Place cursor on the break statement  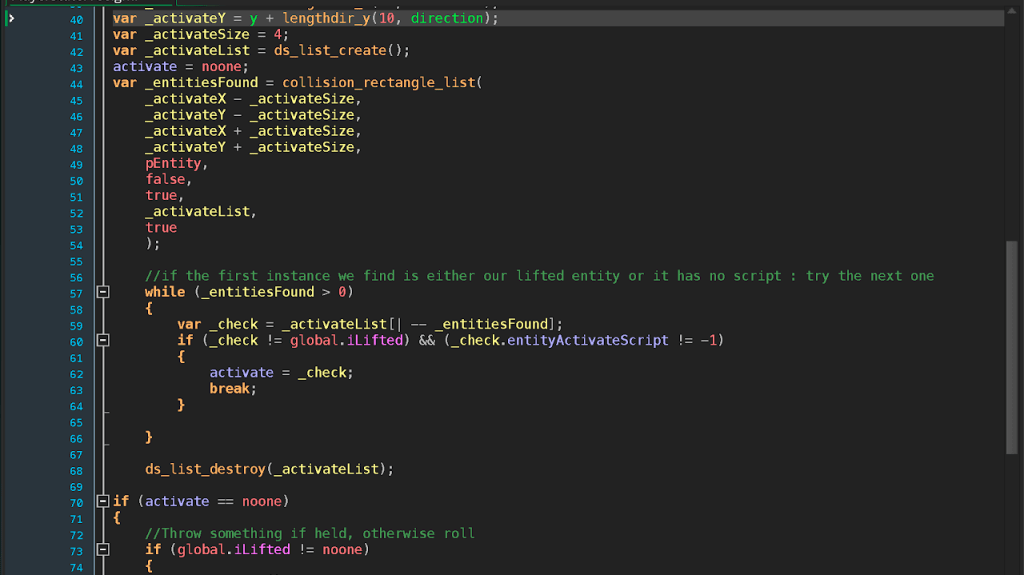(x=230, y=389)
